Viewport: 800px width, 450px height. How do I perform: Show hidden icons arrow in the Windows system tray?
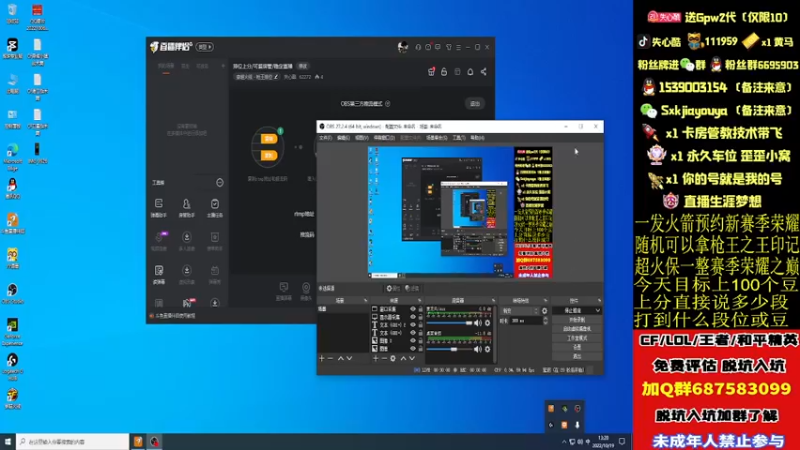tap(564, 442)
